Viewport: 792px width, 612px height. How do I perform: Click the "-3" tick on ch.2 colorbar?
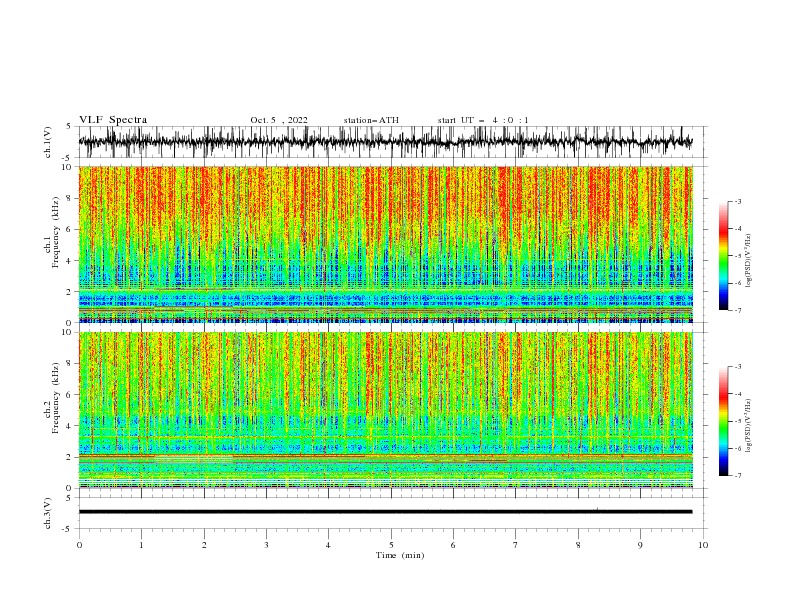tap(738, 367)
